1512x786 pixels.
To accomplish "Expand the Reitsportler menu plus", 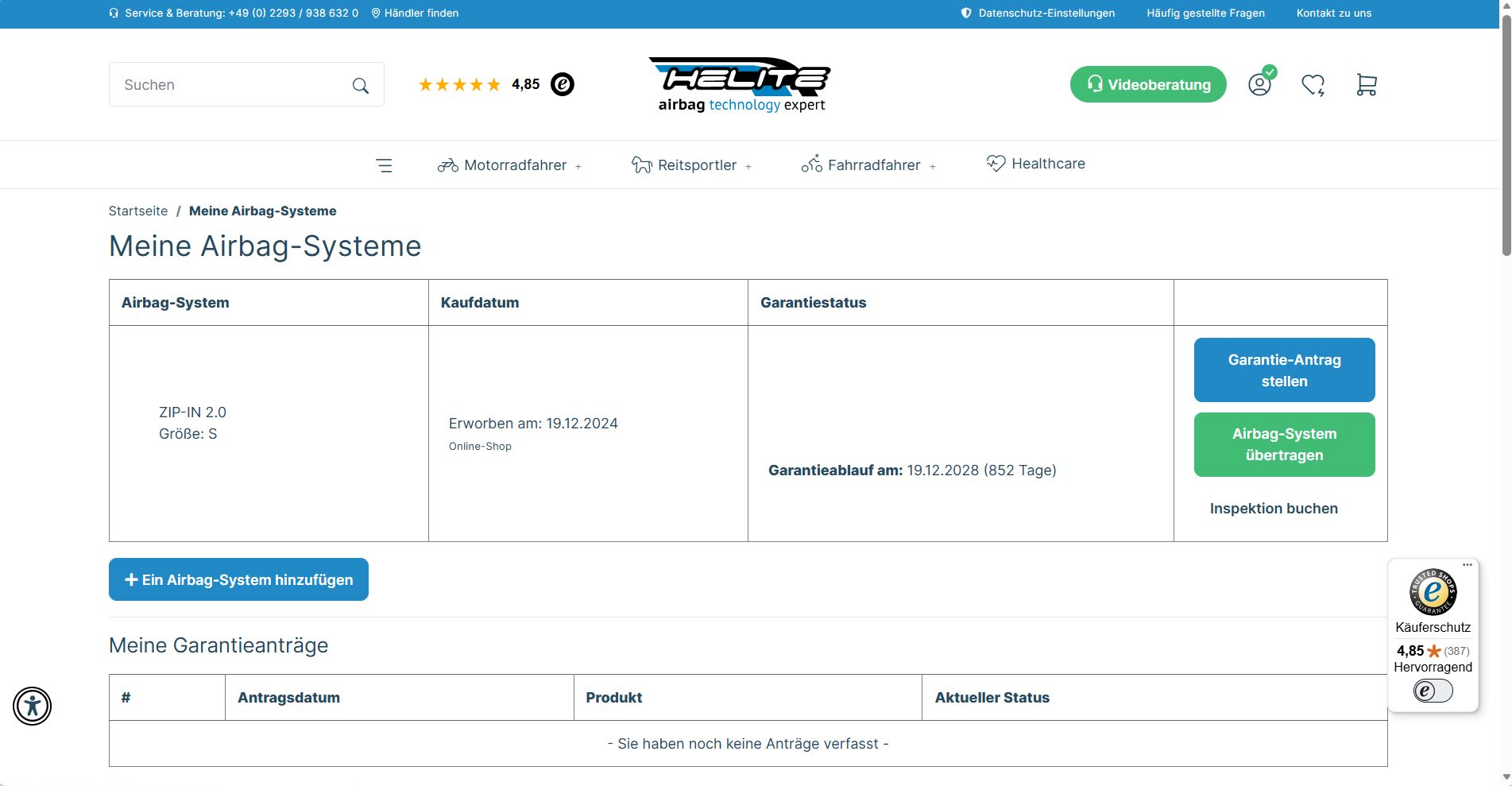I will click(748, 167).
